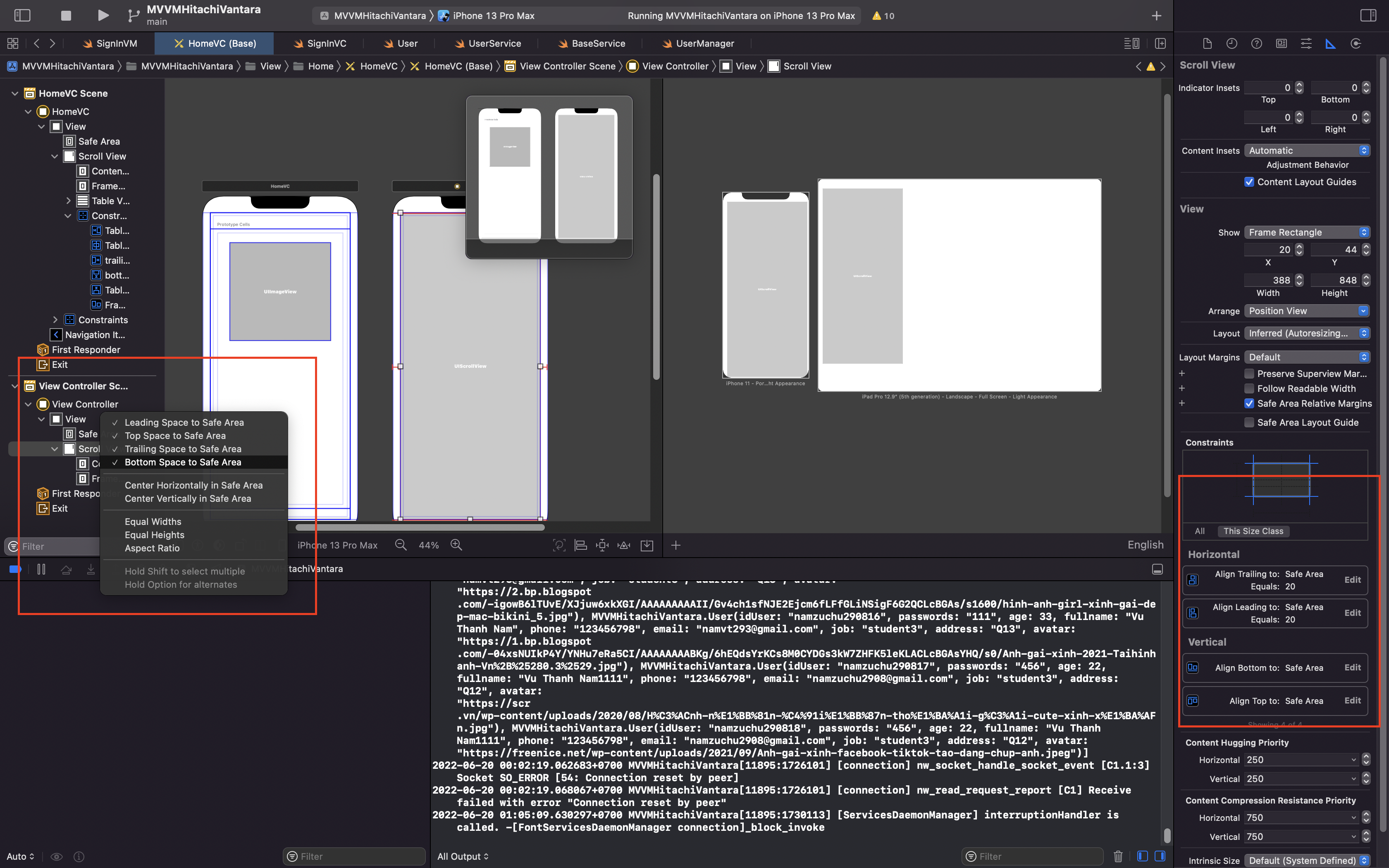
Task: Enable Safe Area Layout Guide checkbox
Action: coord(1248,422)
